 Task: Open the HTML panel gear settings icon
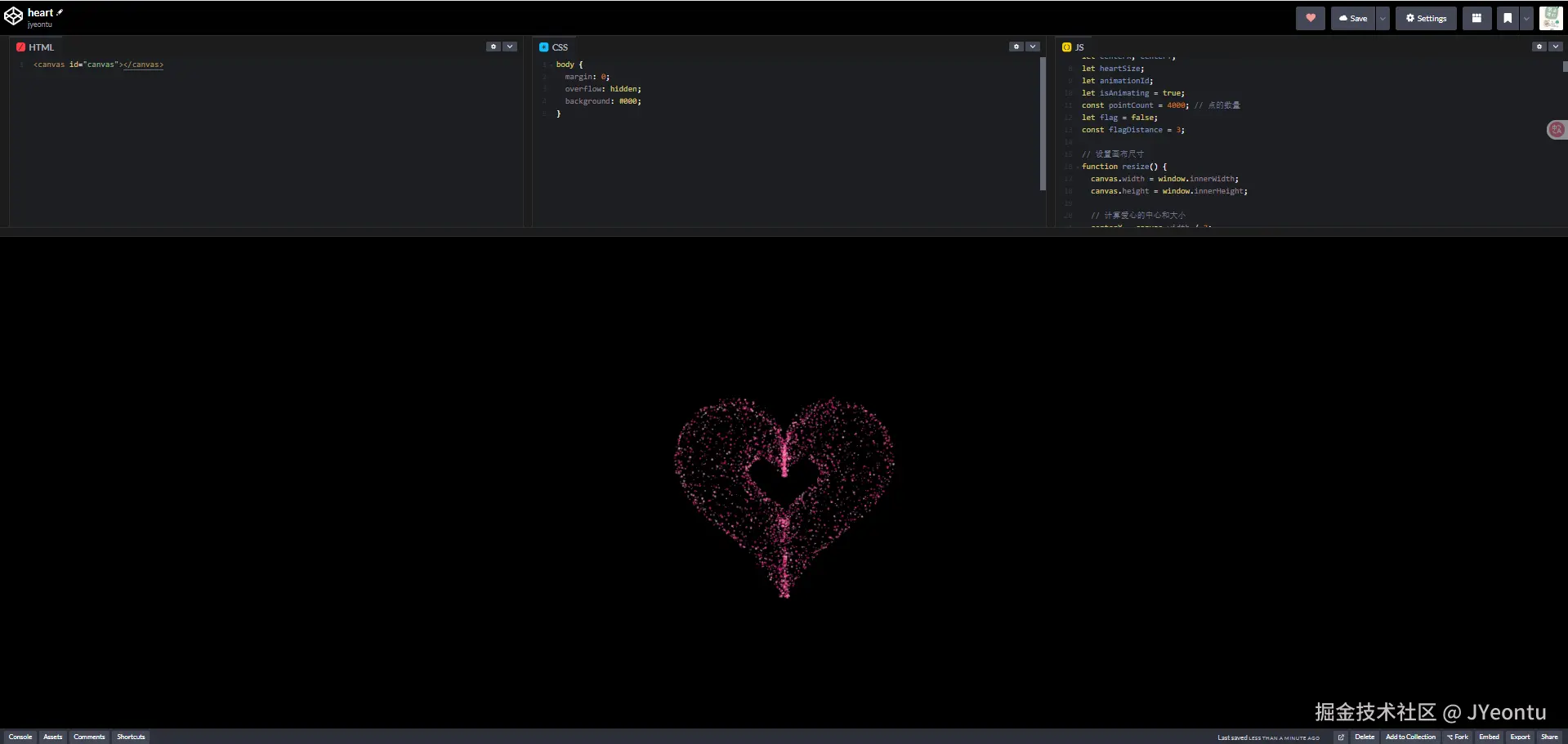(x=494, y=47)
